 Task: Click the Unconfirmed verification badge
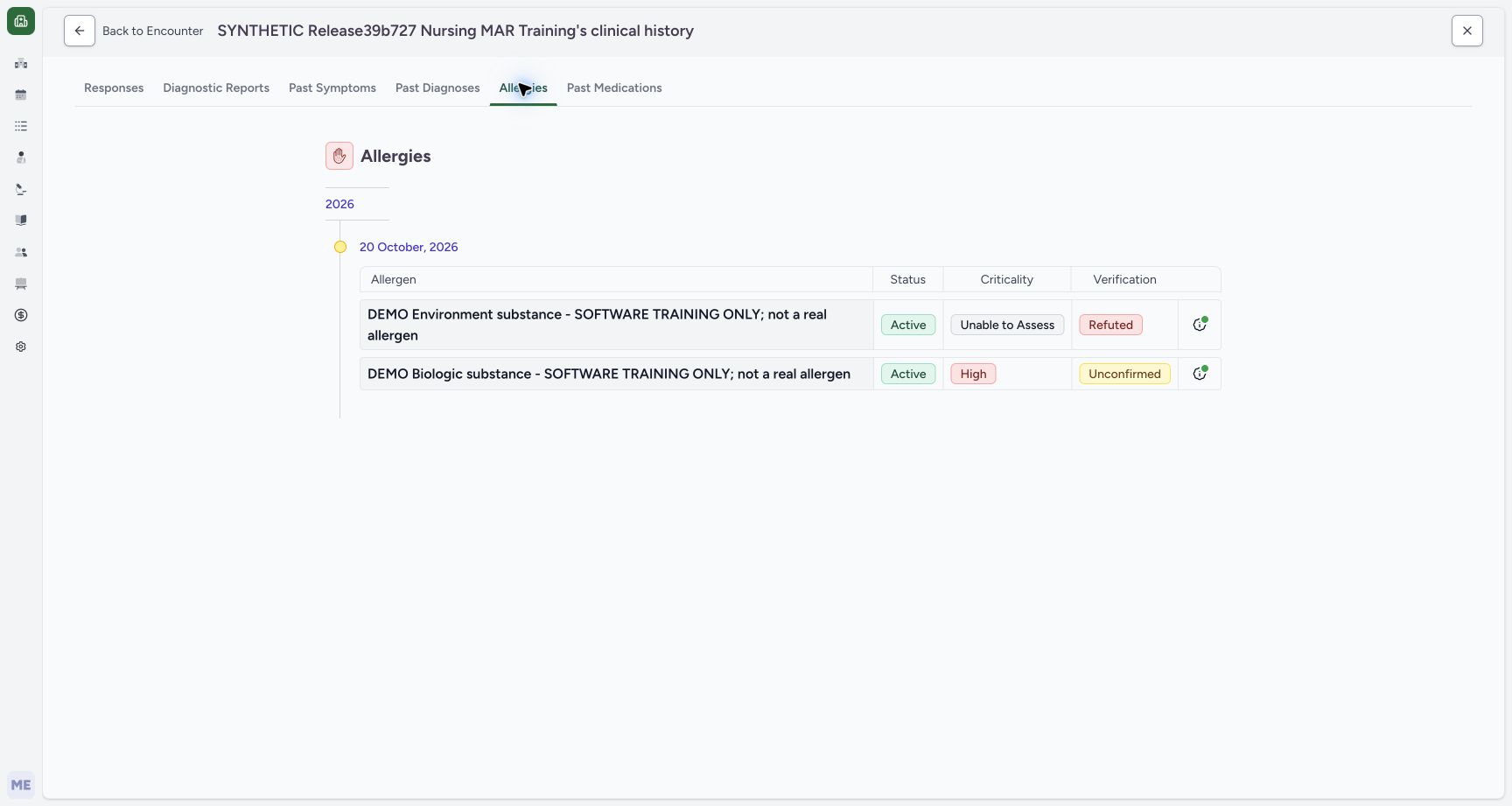click(1124, 374)
